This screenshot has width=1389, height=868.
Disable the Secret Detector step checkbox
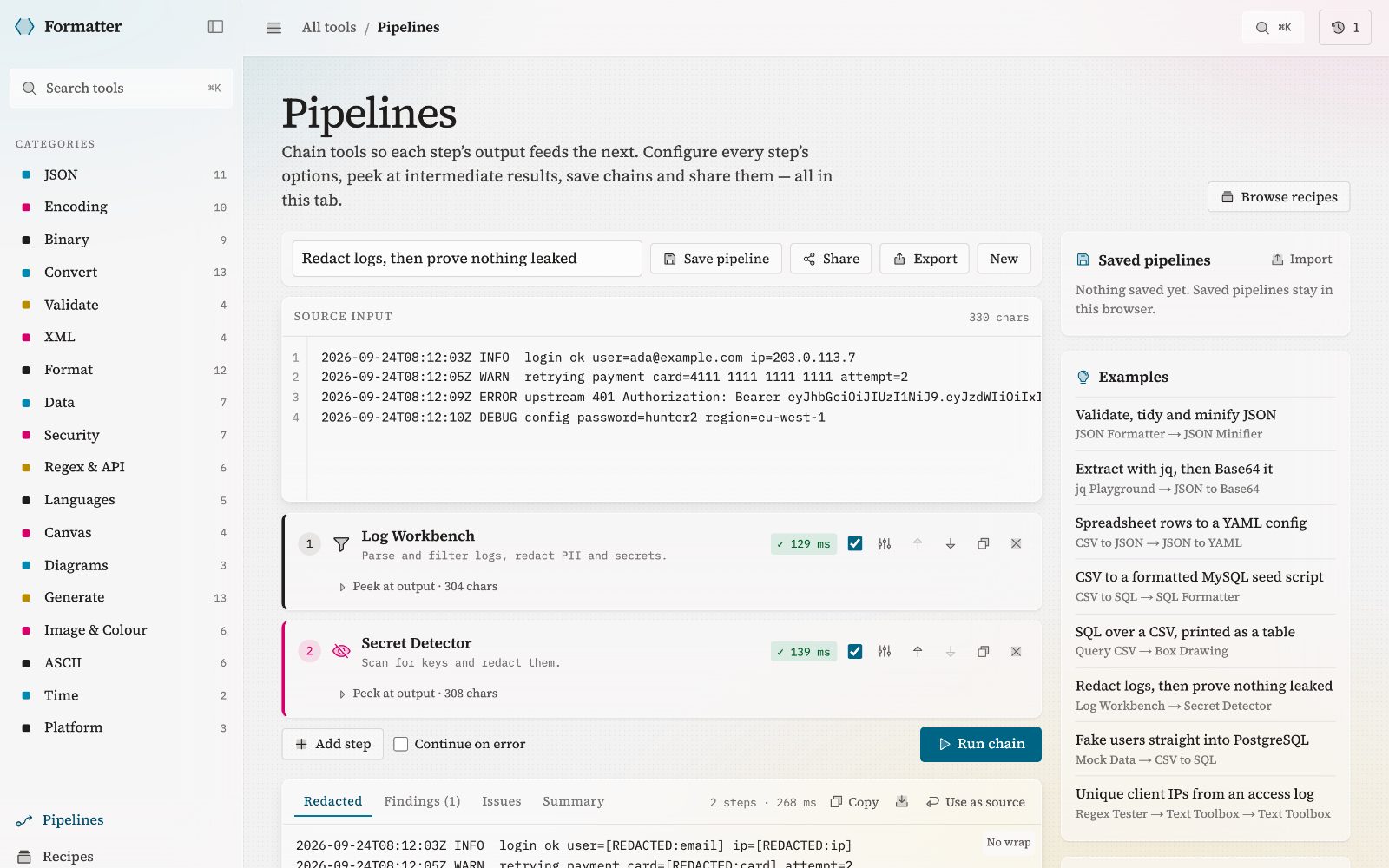[x=855, y=651]
